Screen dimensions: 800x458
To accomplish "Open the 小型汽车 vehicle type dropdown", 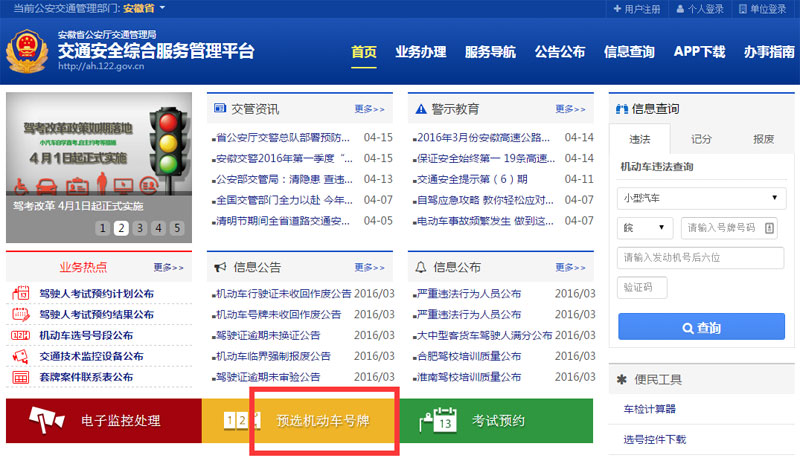I will pyautogui.click(x=702, y=198).
